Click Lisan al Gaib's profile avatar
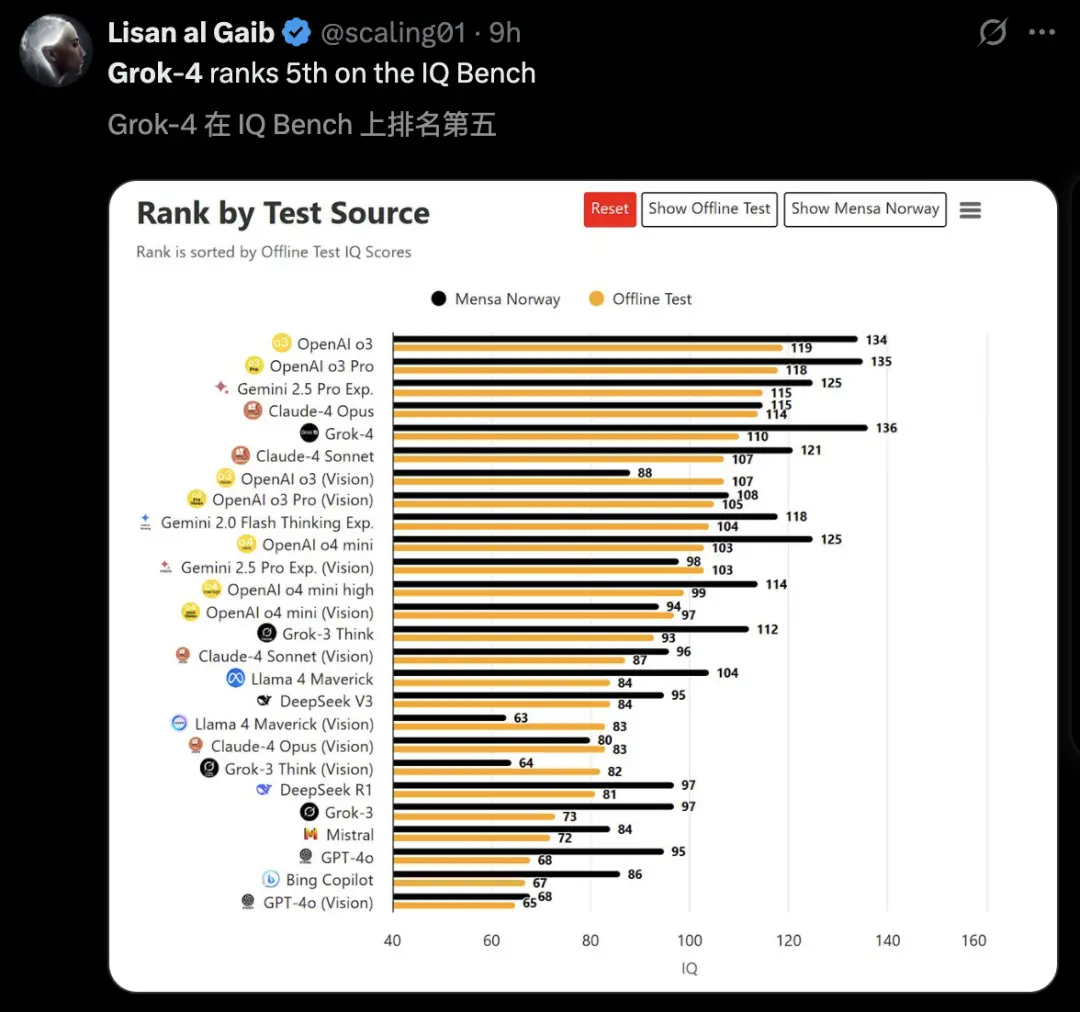This screenshot has width=1080, height=1012. click(x=56, y=51)
